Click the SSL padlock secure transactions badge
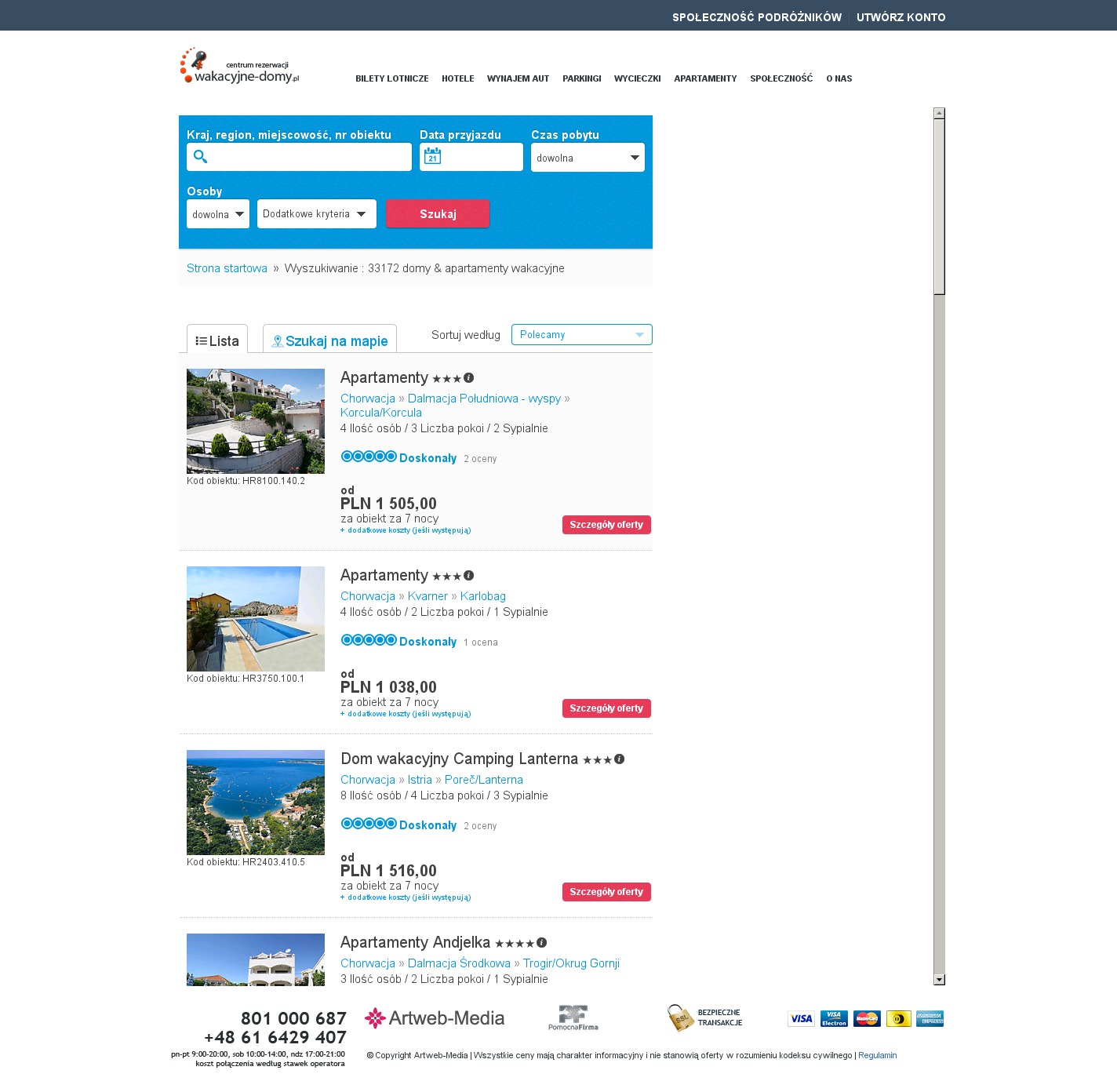Image resolution: width=1117 pixels, height=1092 pixels. (x=704, y=1017)
